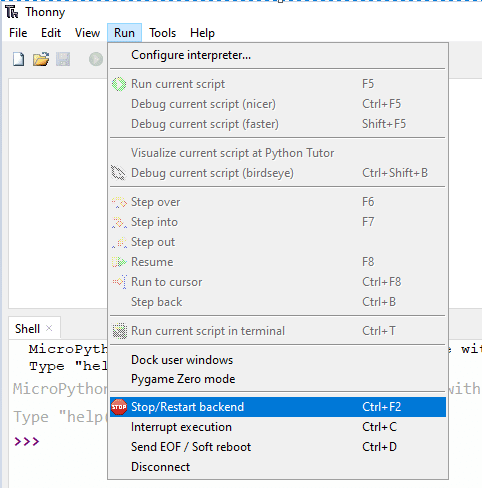482x488 pixels.
Task: Open the Edit menu
Action: pyautogui.click(x=51, y=33)
